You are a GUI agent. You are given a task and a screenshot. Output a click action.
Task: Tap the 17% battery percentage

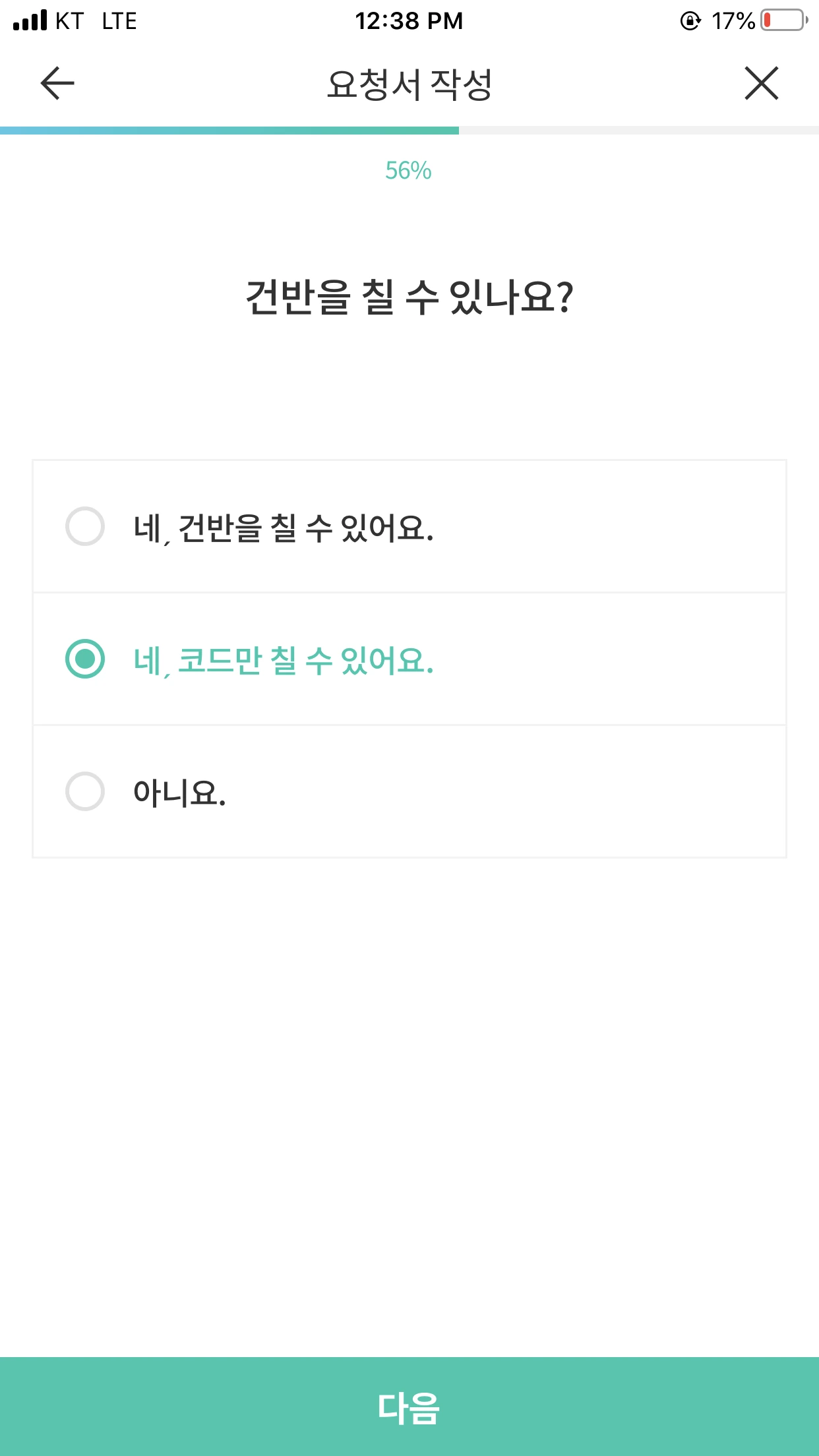point(733,21)
